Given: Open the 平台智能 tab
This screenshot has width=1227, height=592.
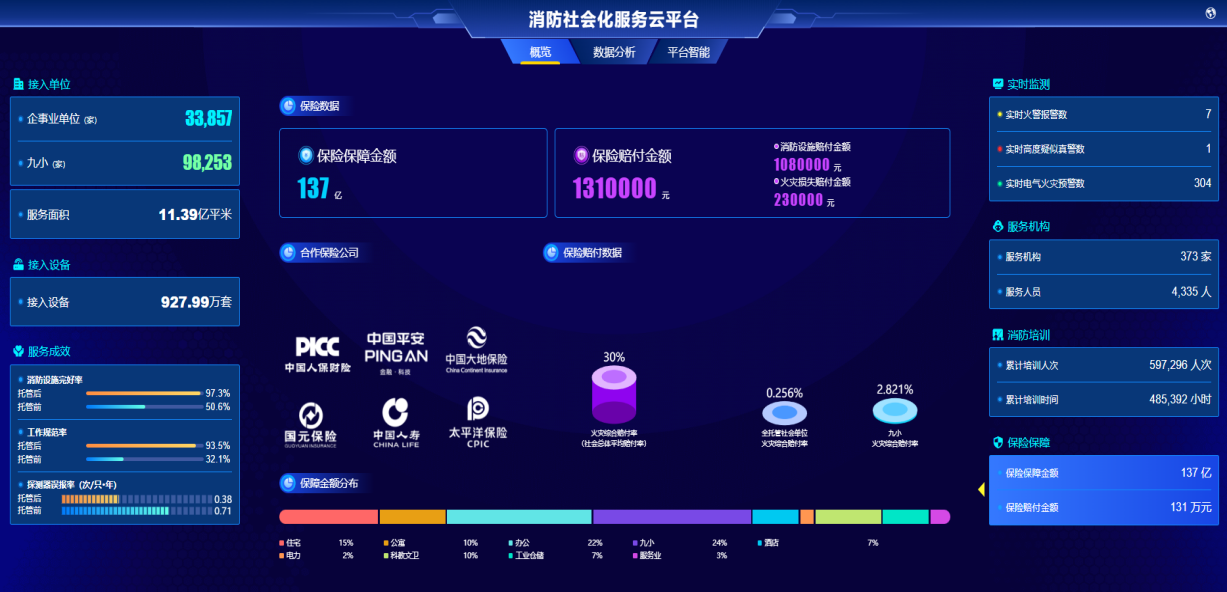Looking at the screenshot, I should pyautogui.click(x=688, y=52).
